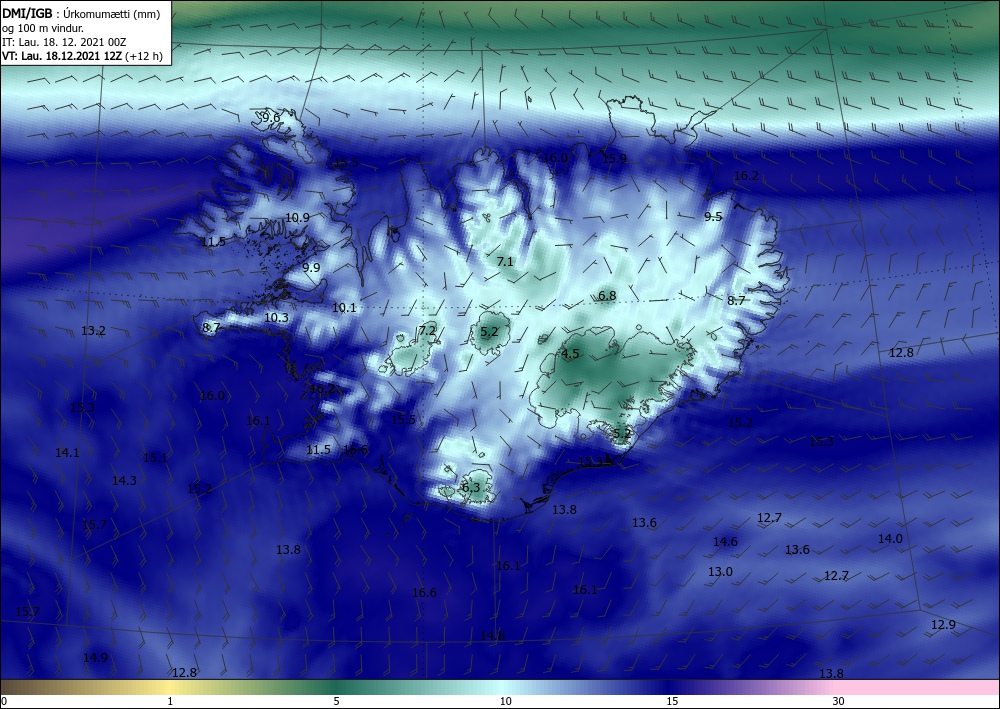
Task: Click the 13.2 value west of Iceland
Action: click(x=93, y=331)
